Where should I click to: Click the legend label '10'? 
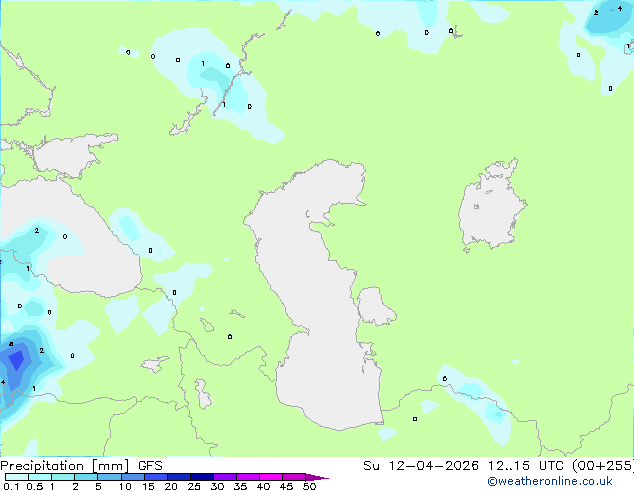pos(125,486)
